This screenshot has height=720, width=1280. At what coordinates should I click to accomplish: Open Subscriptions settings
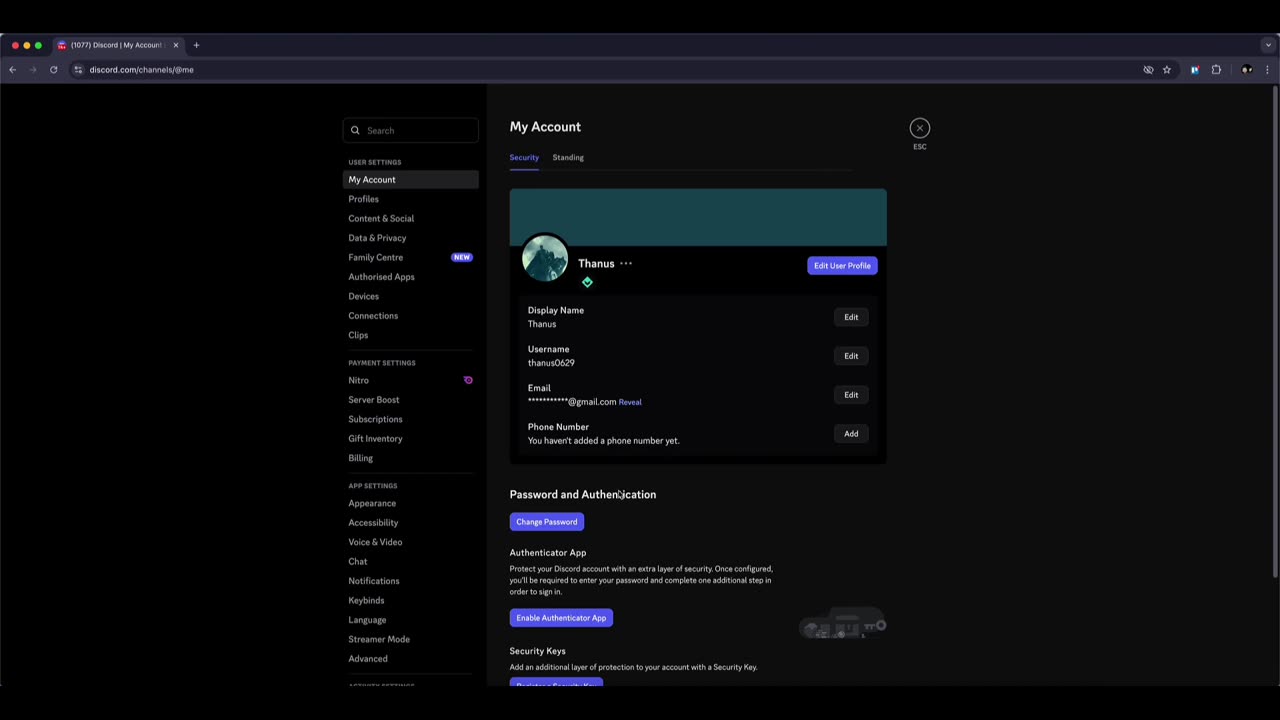point(411,419)
